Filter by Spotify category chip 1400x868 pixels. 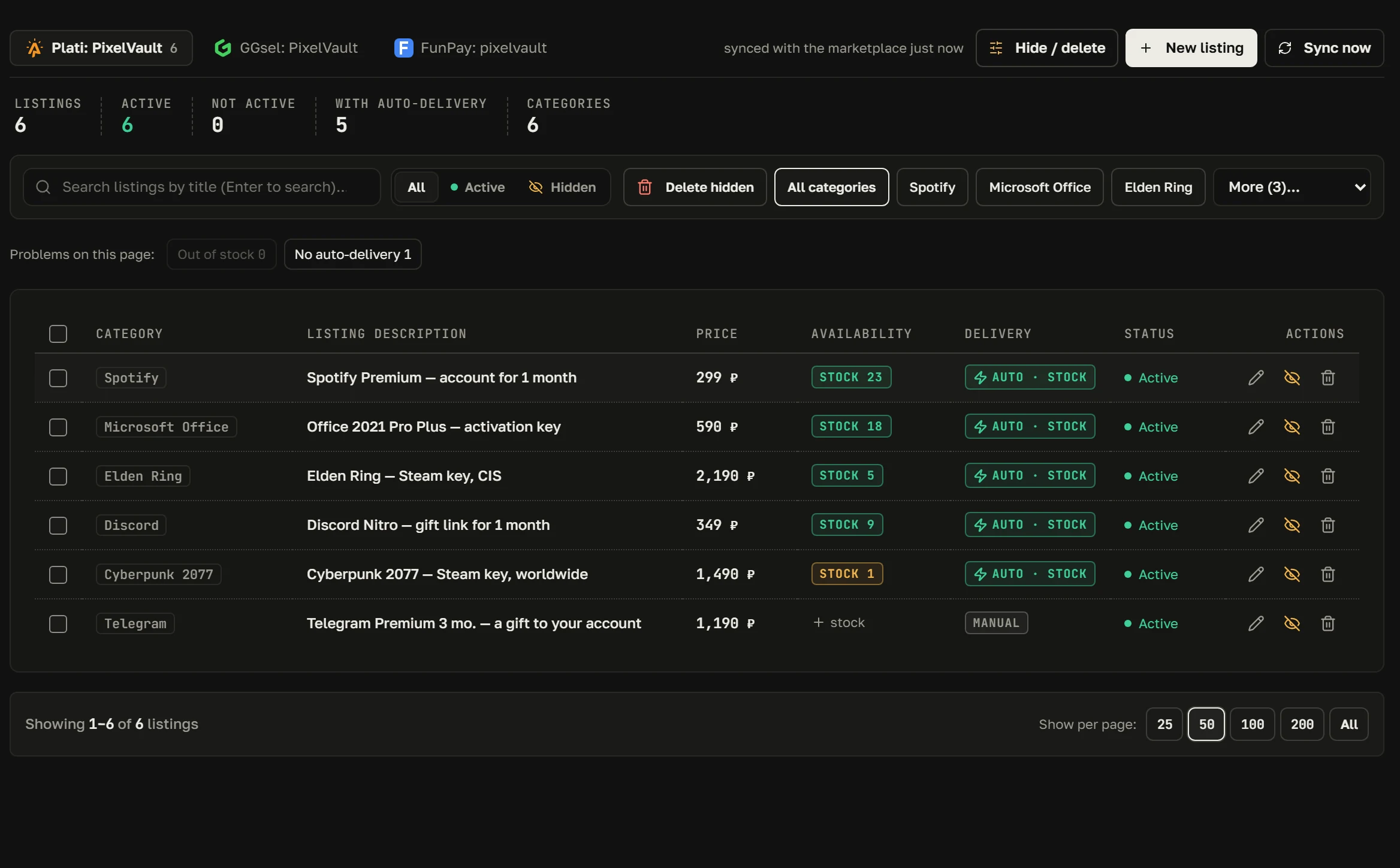coord(932,187)
